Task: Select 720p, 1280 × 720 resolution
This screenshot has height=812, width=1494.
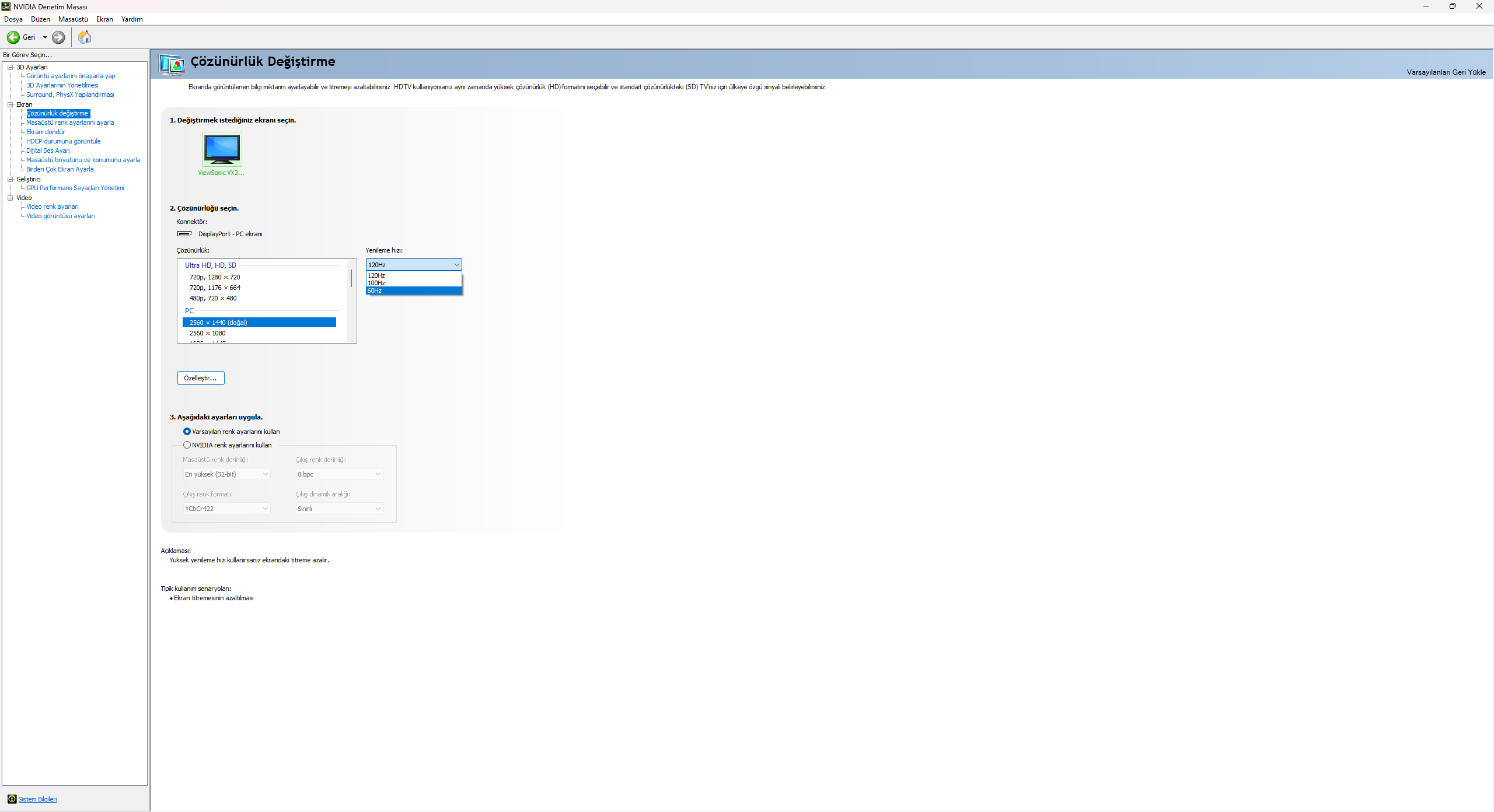Action: [259, 277]
